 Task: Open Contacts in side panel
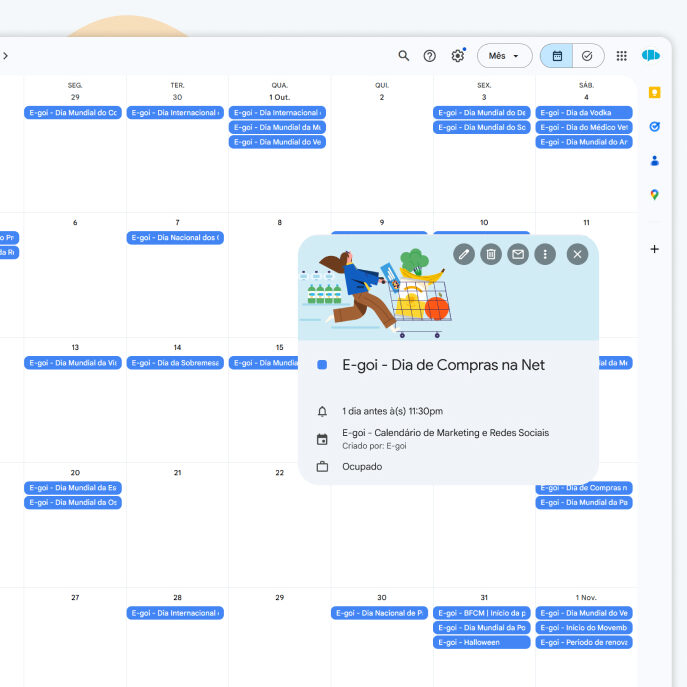tap(654, 160)
